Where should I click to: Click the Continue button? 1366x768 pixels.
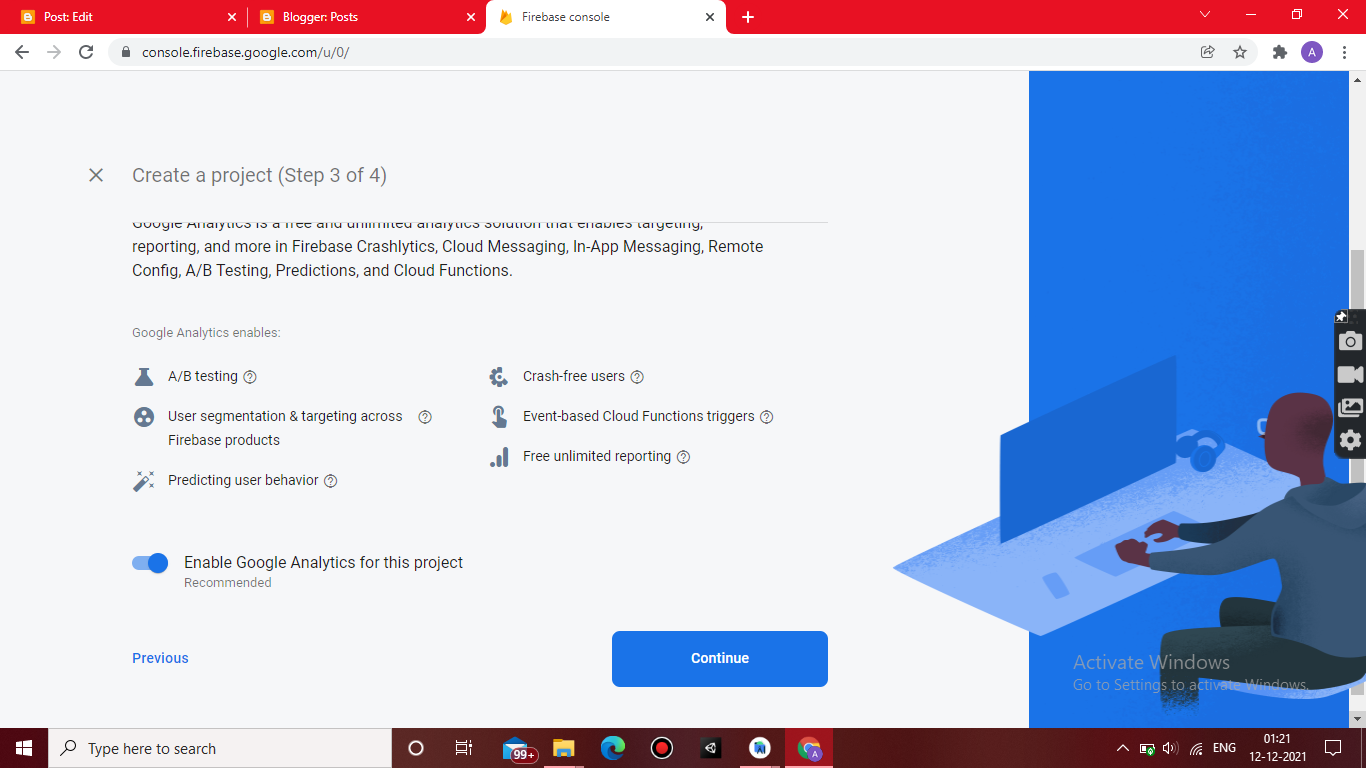click(x=720, y=659)
